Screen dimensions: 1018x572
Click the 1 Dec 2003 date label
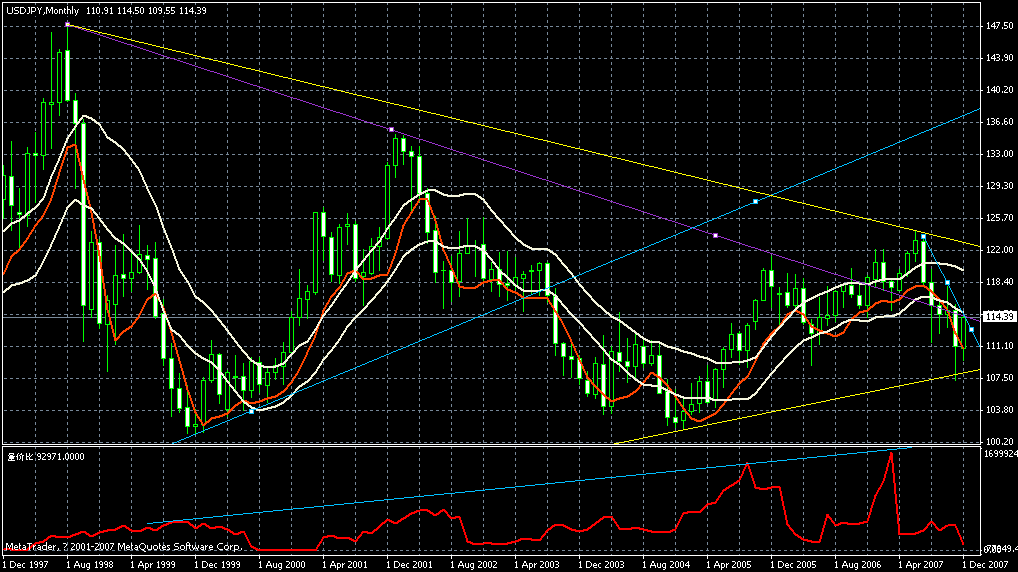click(602, 565)
